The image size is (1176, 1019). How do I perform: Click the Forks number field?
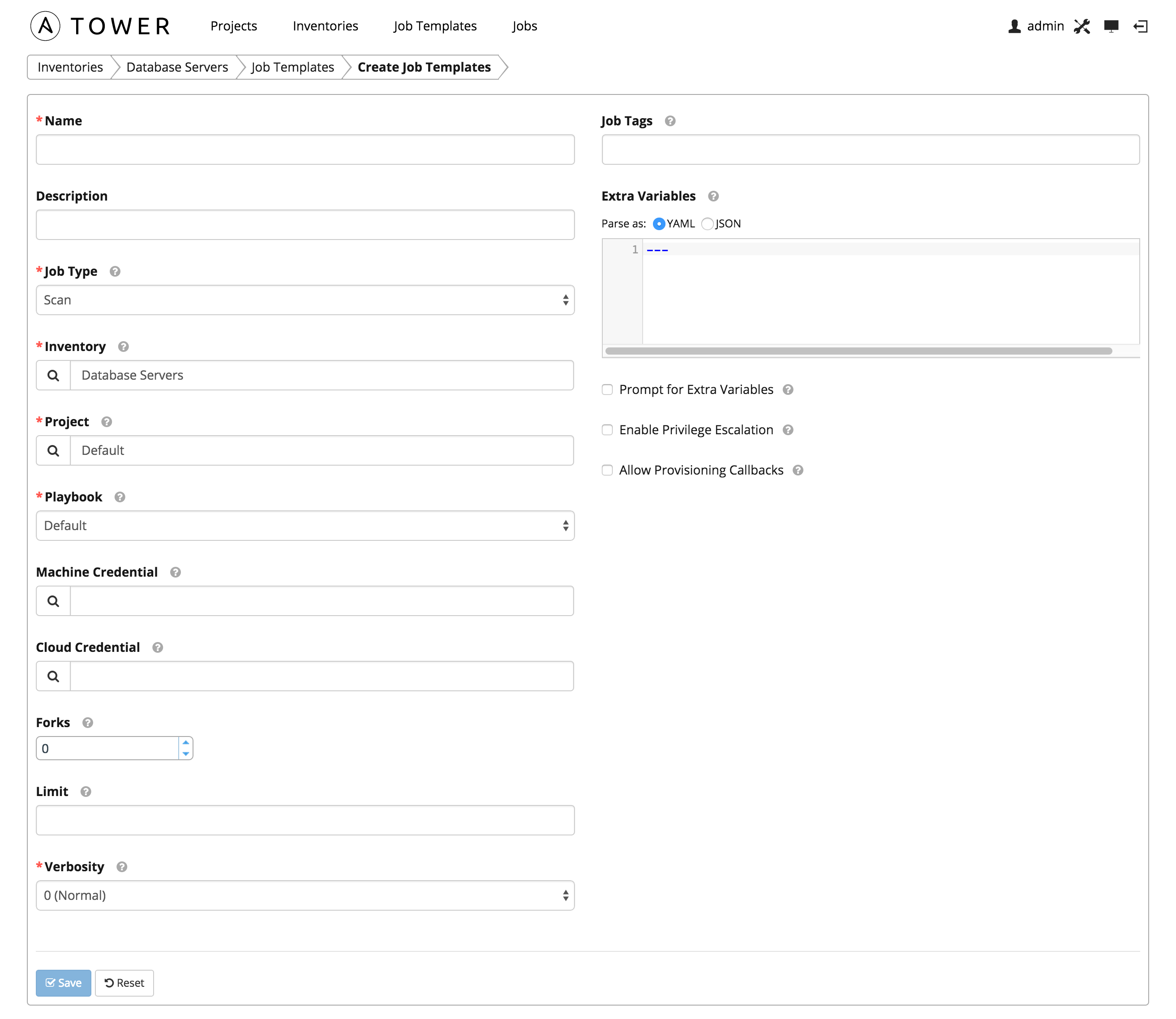tap(108, 748)
